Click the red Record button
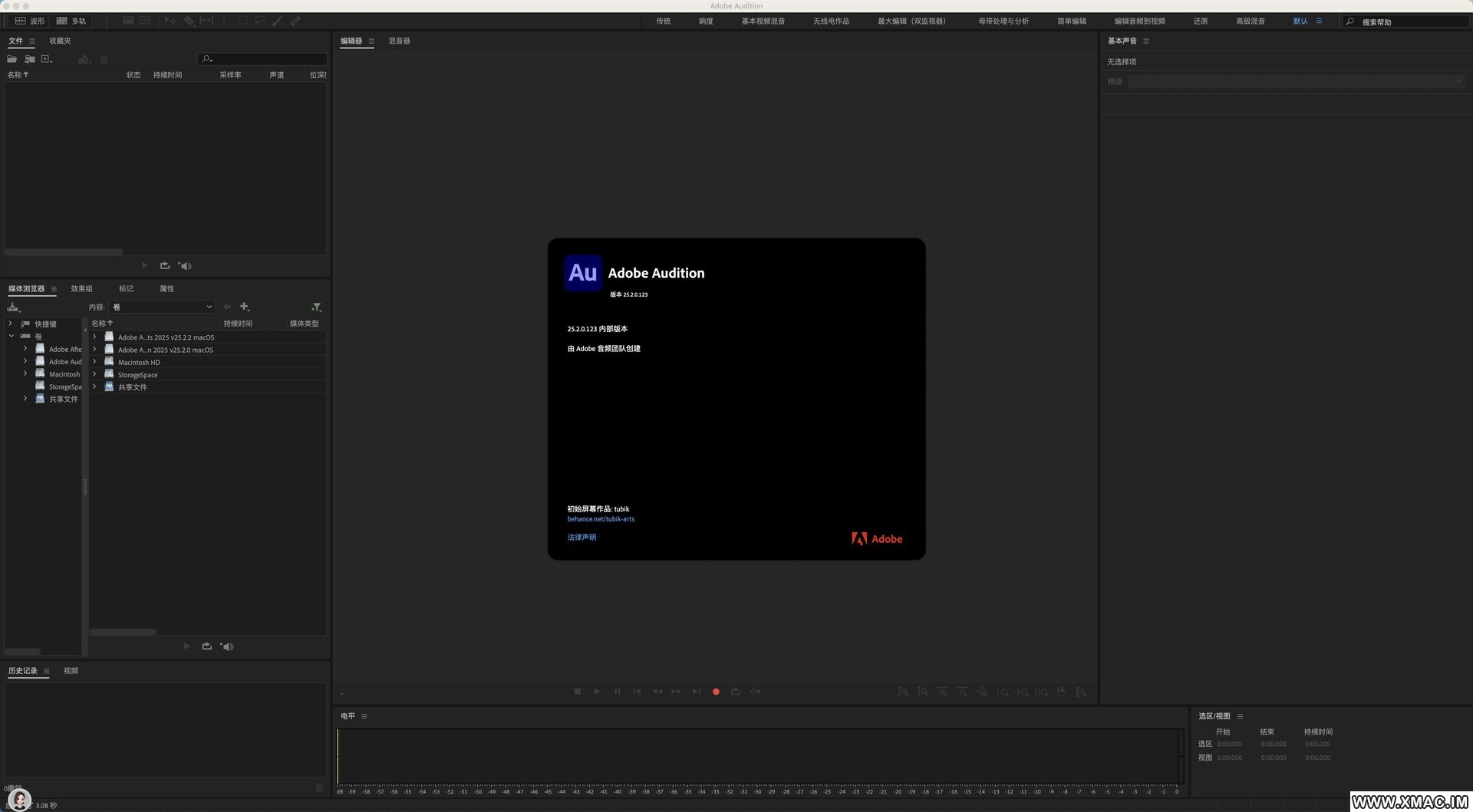The width and height of the screenshot is (1473, 812). click(x=716, y=692)
